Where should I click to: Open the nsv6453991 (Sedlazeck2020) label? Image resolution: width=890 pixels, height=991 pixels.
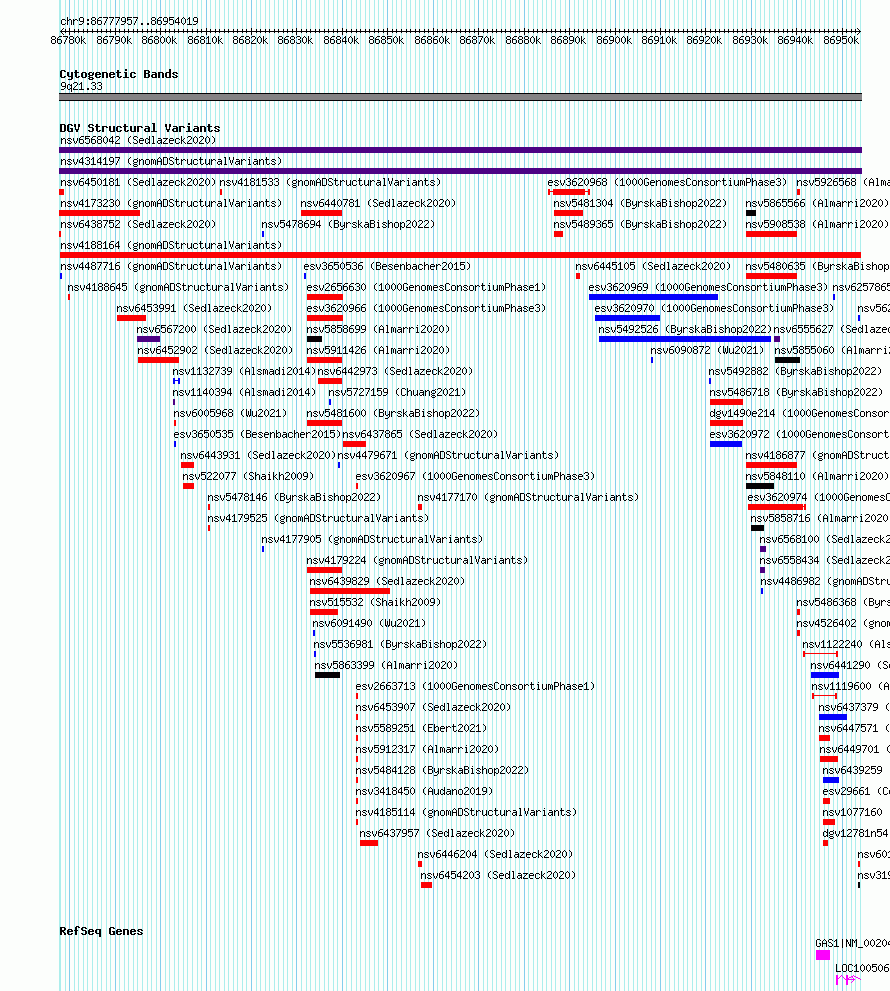pos(194,308)
